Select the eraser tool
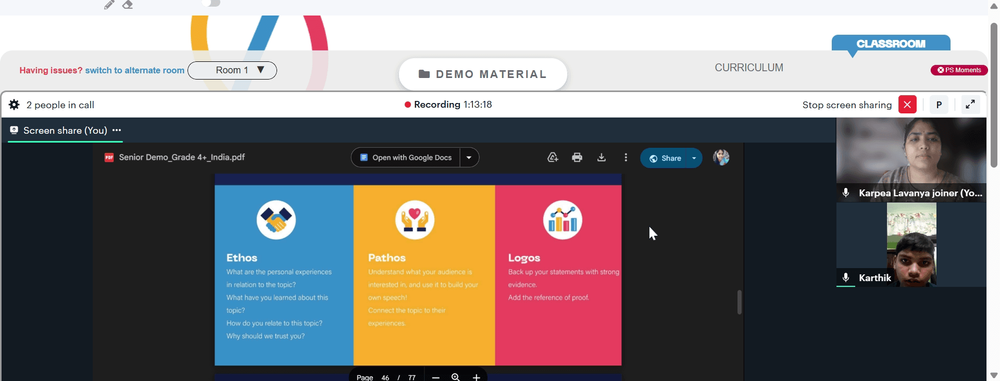1000x381 pixels. point(128,4)
